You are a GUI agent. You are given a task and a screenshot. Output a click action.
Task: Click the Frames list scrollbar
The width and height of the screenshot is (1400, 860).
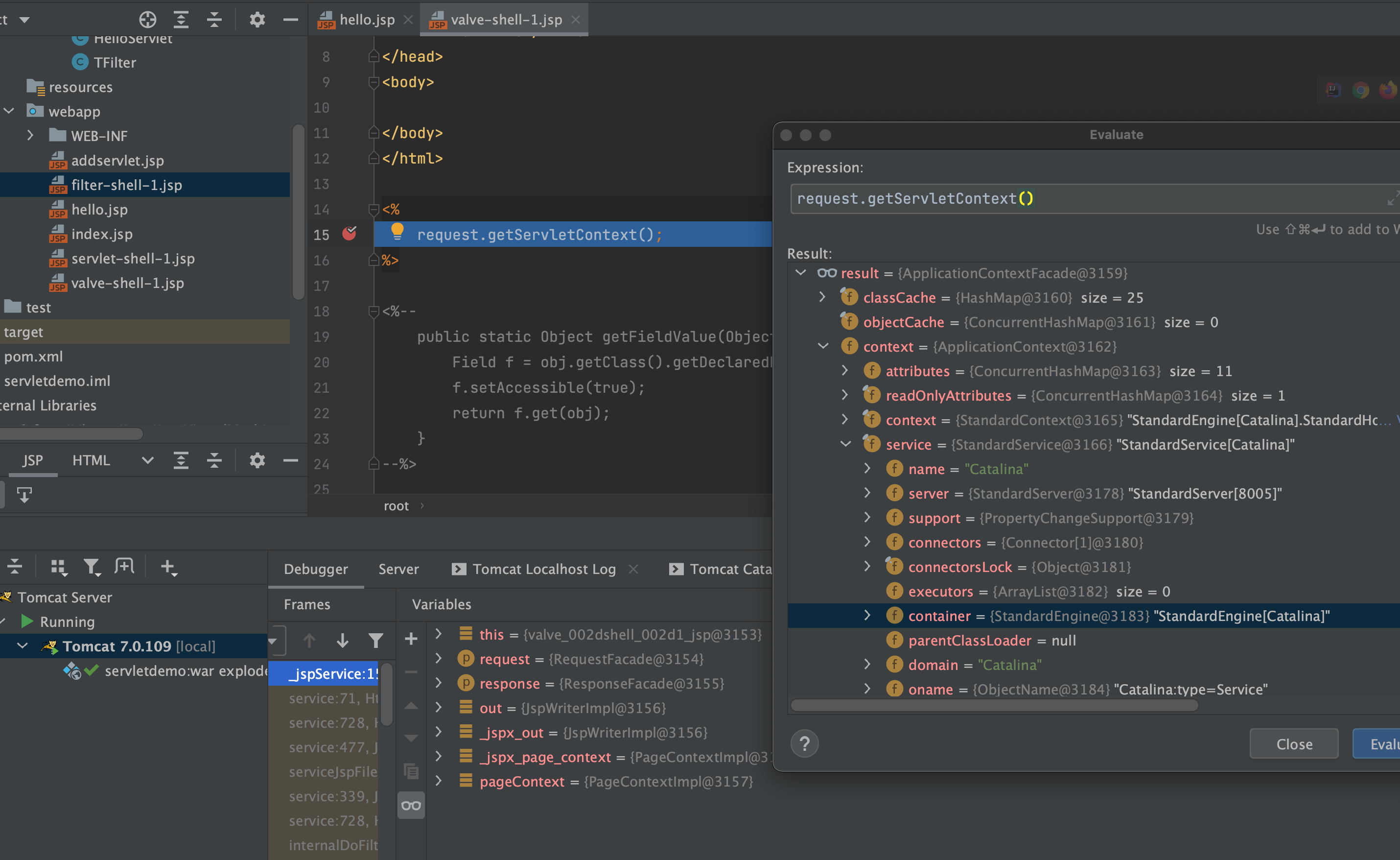tap(387, 694)
